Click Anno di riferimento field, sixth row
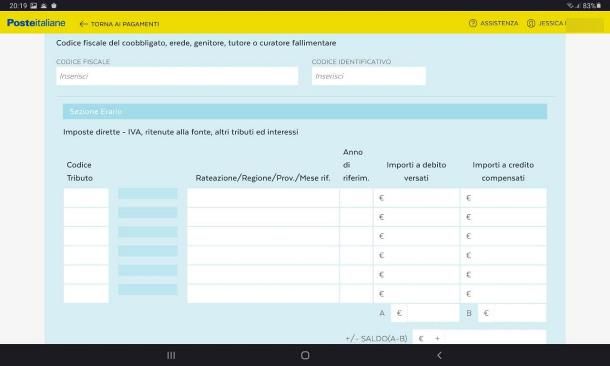This screenshot has height=366, width=610. click(356, 294)
